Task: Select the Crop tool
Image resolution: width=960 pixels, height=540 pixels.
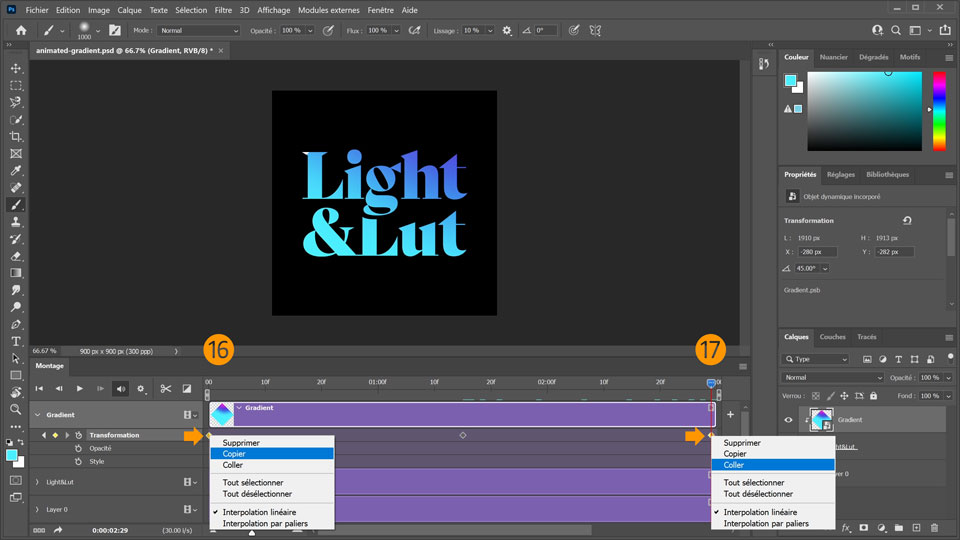Action: 16,136
